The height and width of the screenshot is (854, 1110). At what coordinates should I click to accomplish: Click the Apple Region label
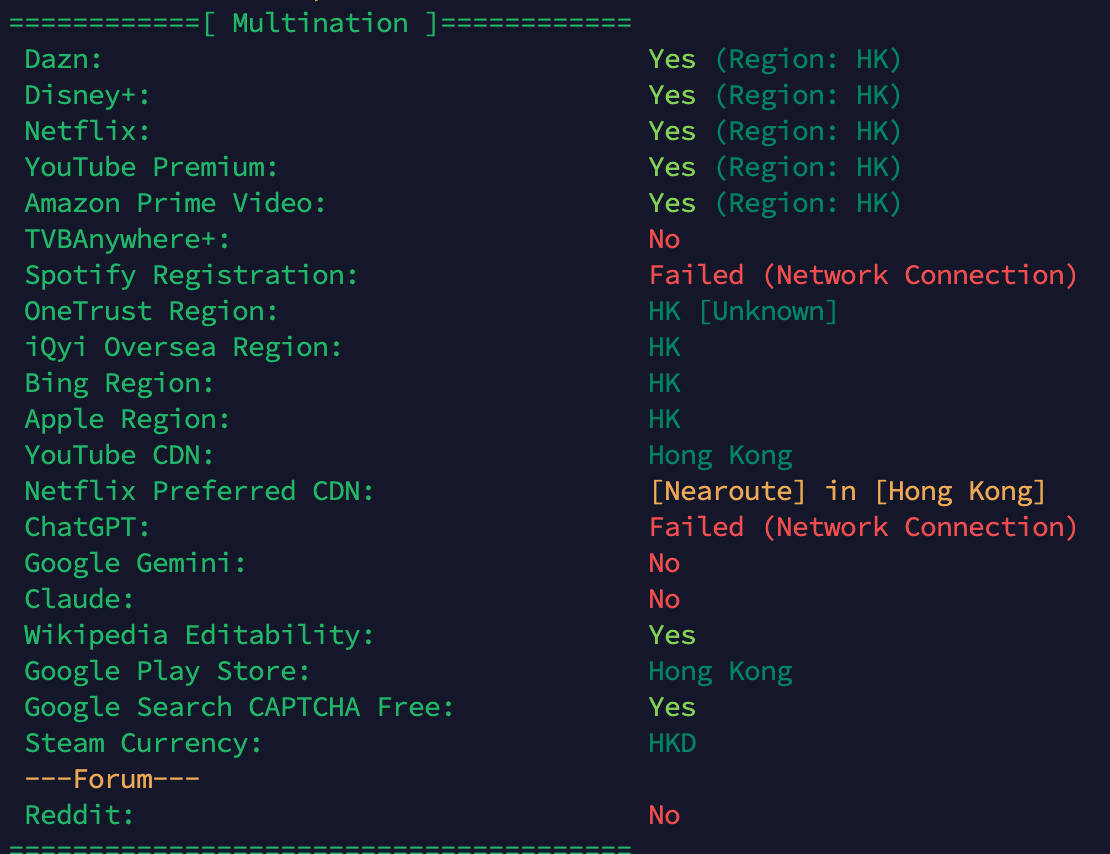click(128, 420)
